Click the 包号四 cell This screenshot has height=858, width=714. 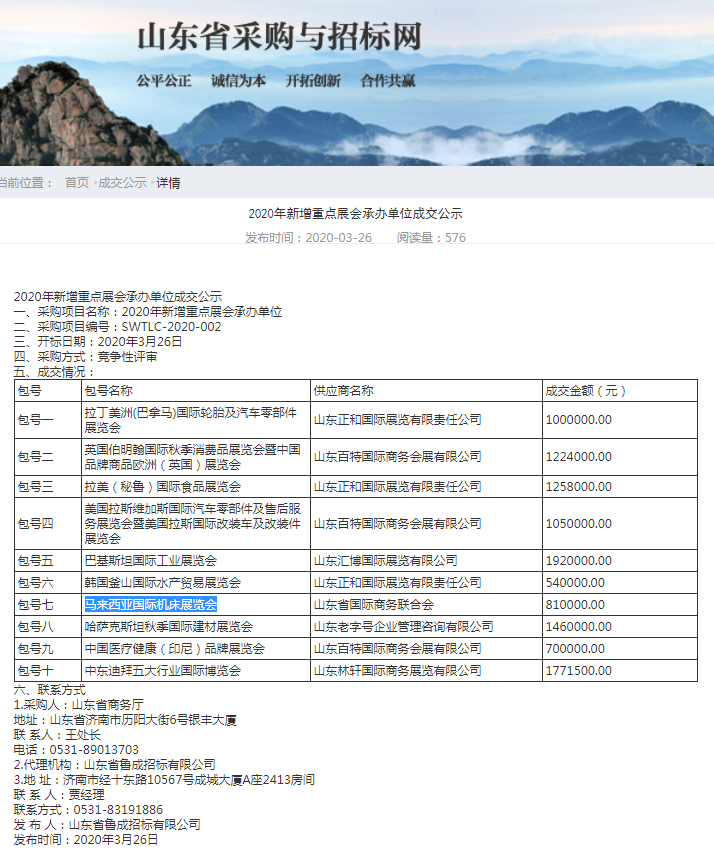48,524
